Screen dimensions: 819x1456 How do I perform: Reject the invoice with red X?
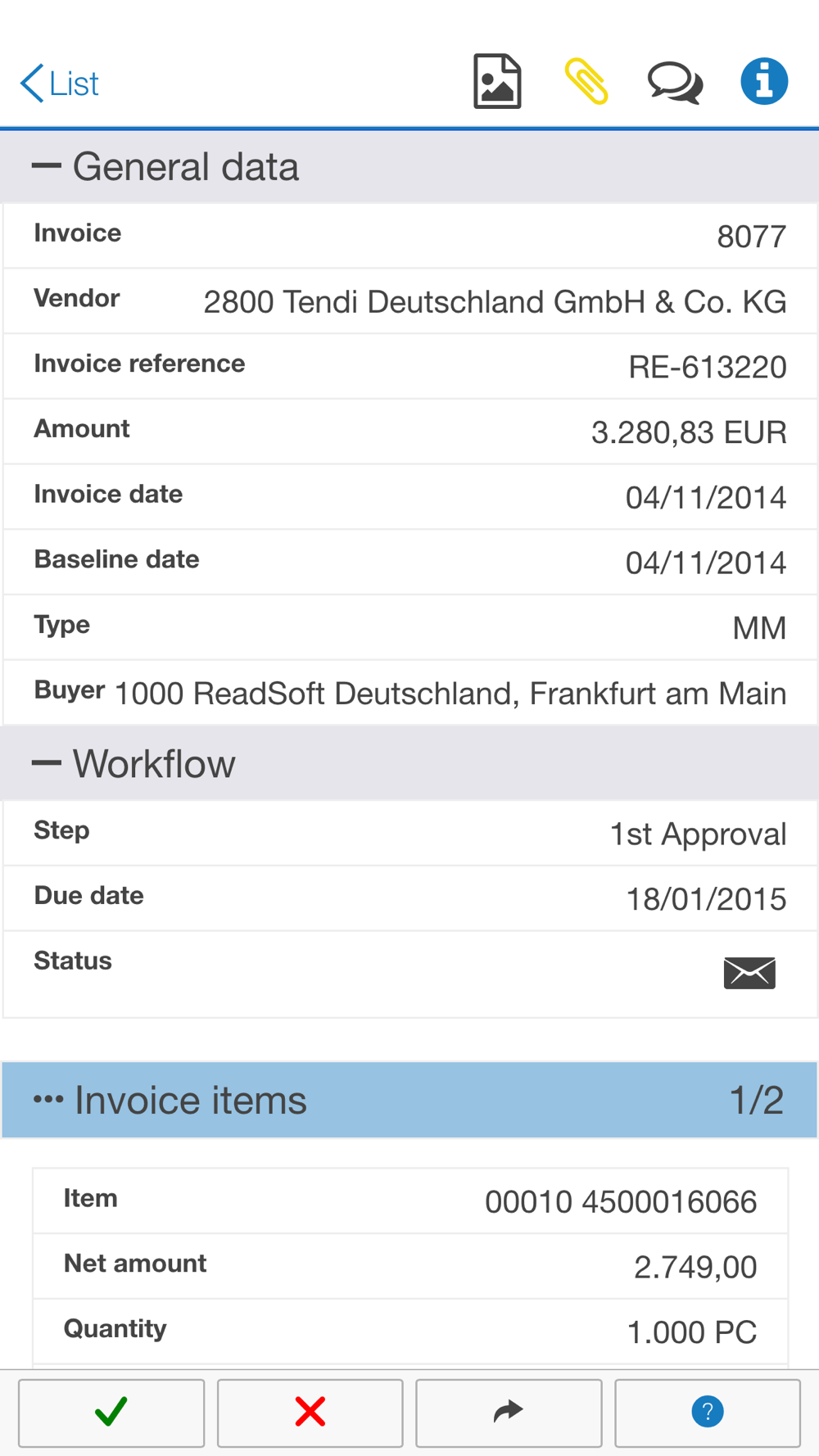click(x=310, y=1412)
